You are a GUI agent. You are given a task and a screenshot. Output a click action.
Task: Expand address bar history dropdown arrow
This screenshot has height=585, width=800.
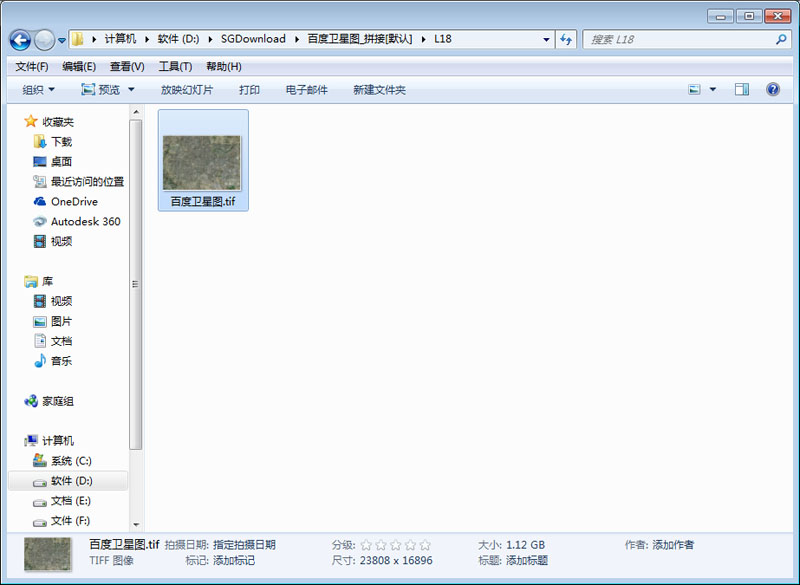pyautogui.click(x=546, y=39)
